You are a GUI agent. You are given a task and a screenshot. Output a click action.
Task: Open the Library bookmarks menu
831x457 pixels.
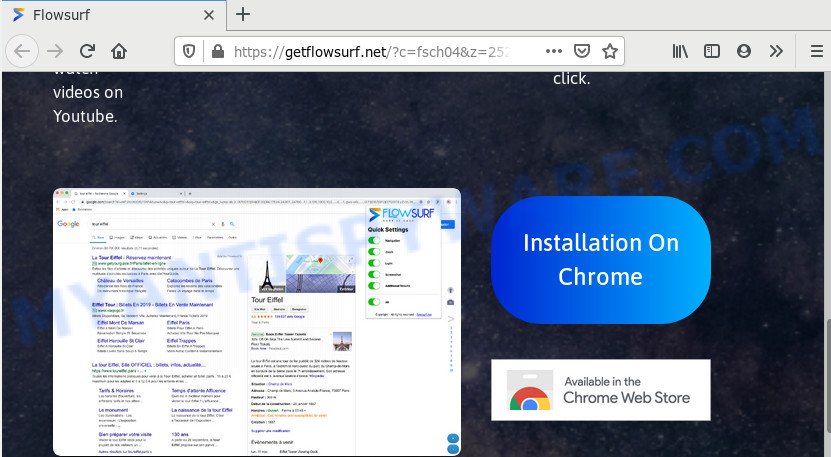680,51
